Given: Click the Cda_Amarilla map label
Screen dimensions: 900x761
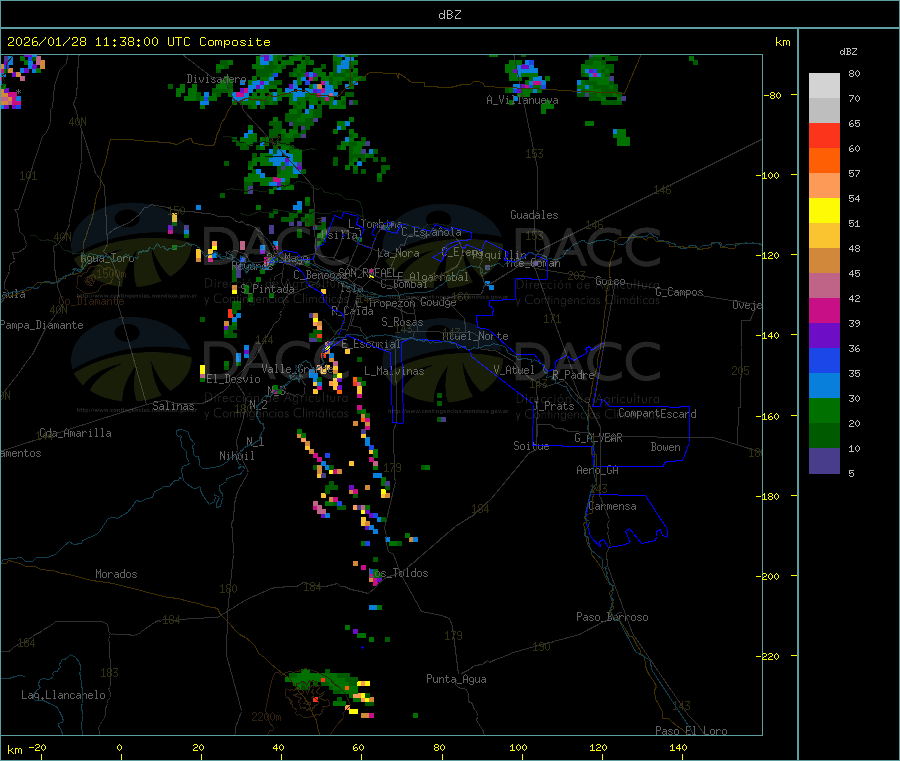Looking at the screenshot, I should click(75, 433).
